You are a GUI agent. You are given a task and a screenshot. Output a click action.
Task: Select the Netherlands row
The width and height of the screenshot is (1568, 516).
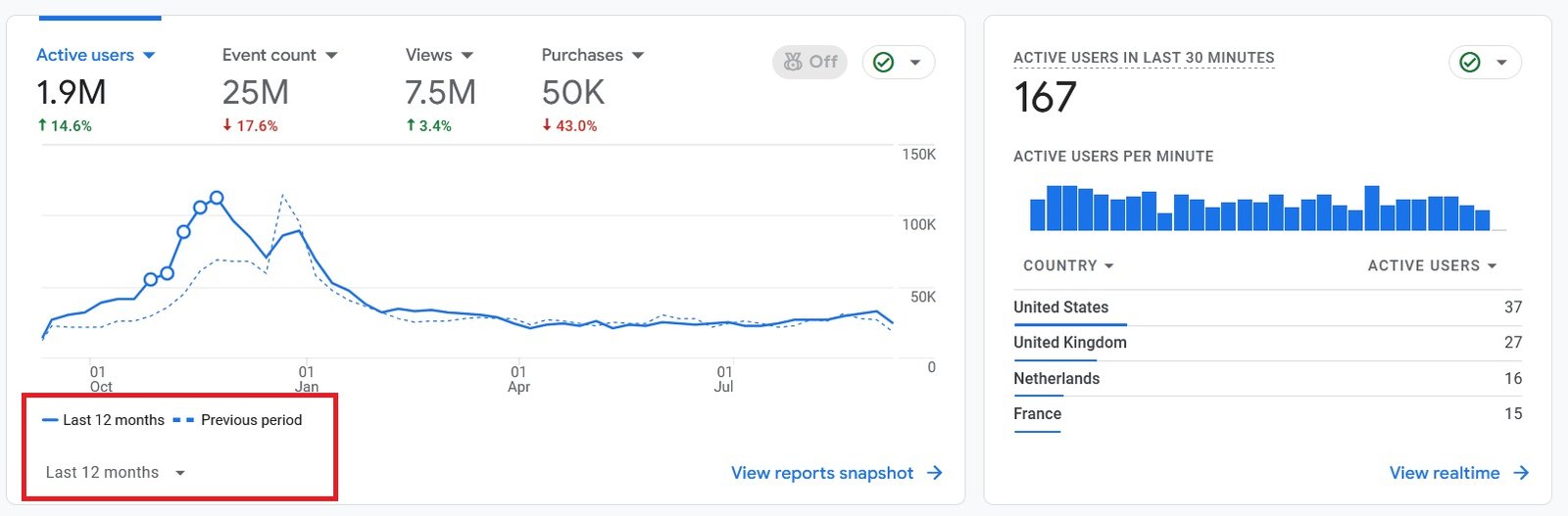pos(1268,378)
